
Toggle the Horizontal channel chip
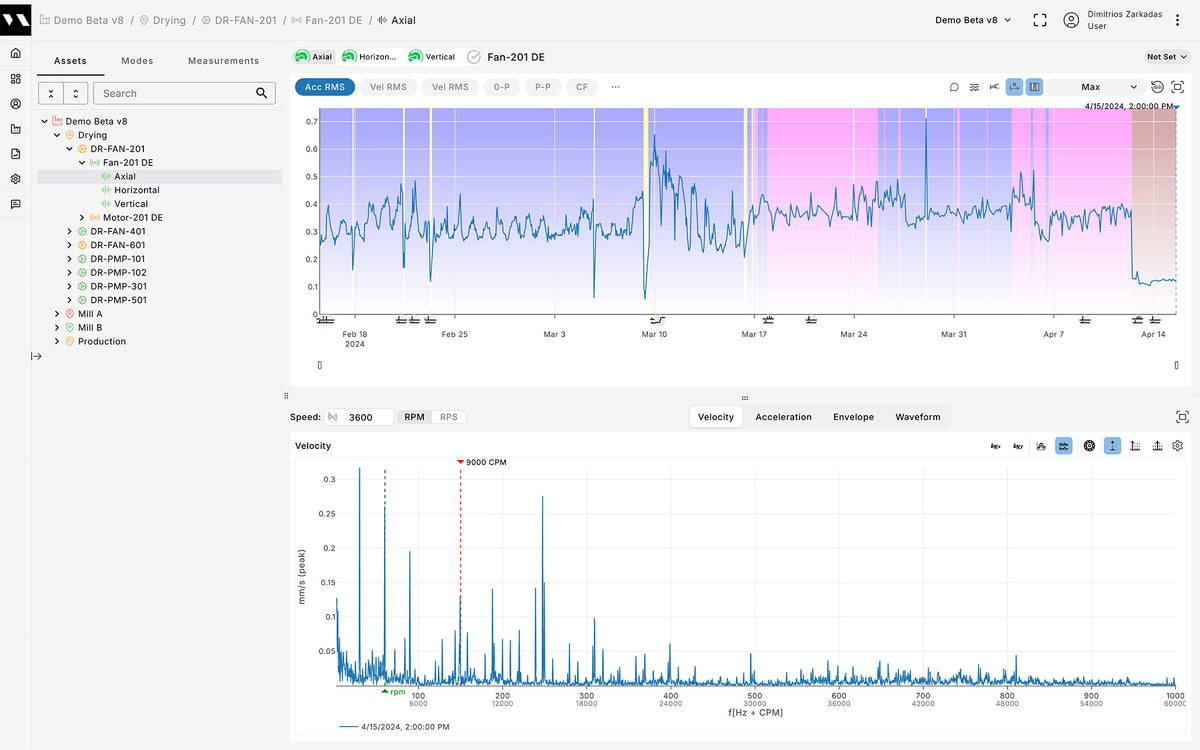pyautogui.click(x=369, y=57)
